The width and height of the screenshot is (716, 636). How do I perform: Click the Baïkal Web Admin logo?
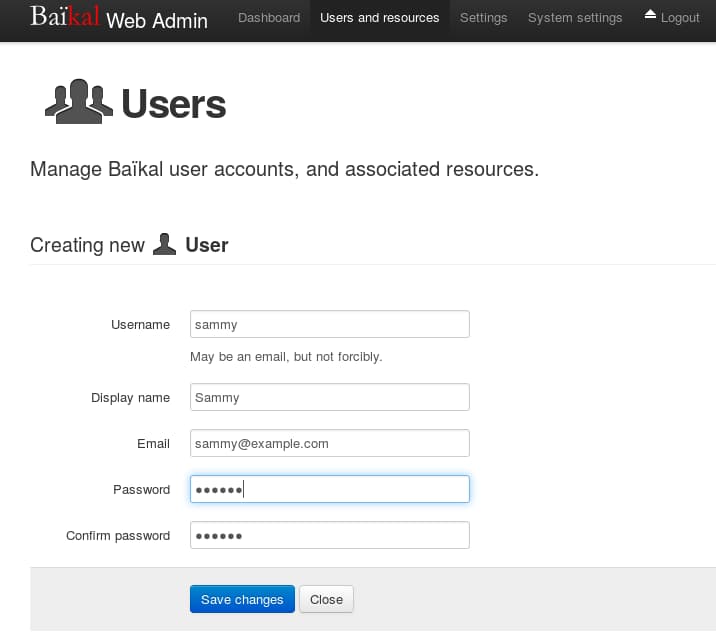(119, 17)
